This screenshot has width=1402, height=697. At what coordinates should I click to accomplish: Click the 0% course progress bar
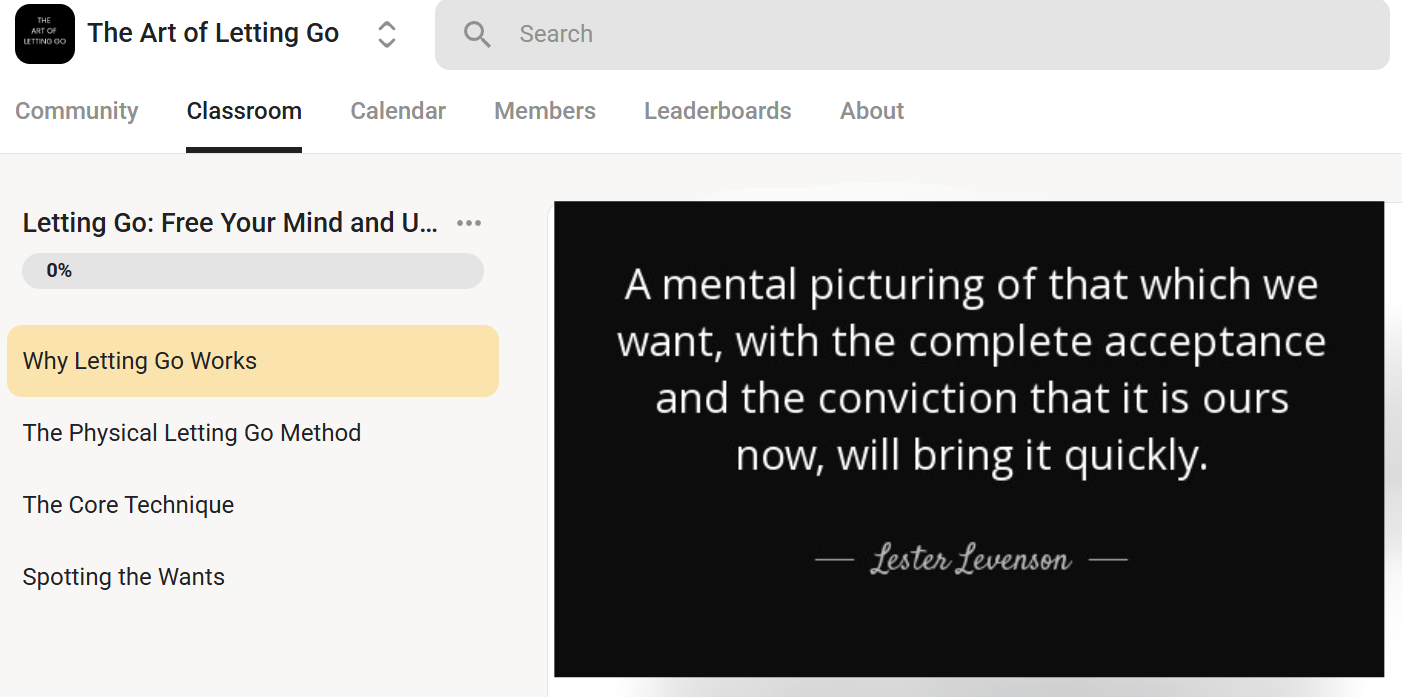coord(253,271)
